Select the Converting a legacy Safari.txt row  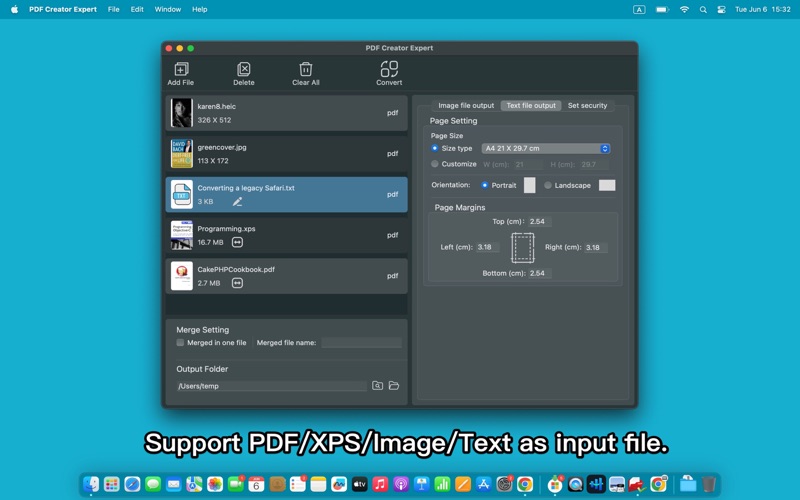287,194
